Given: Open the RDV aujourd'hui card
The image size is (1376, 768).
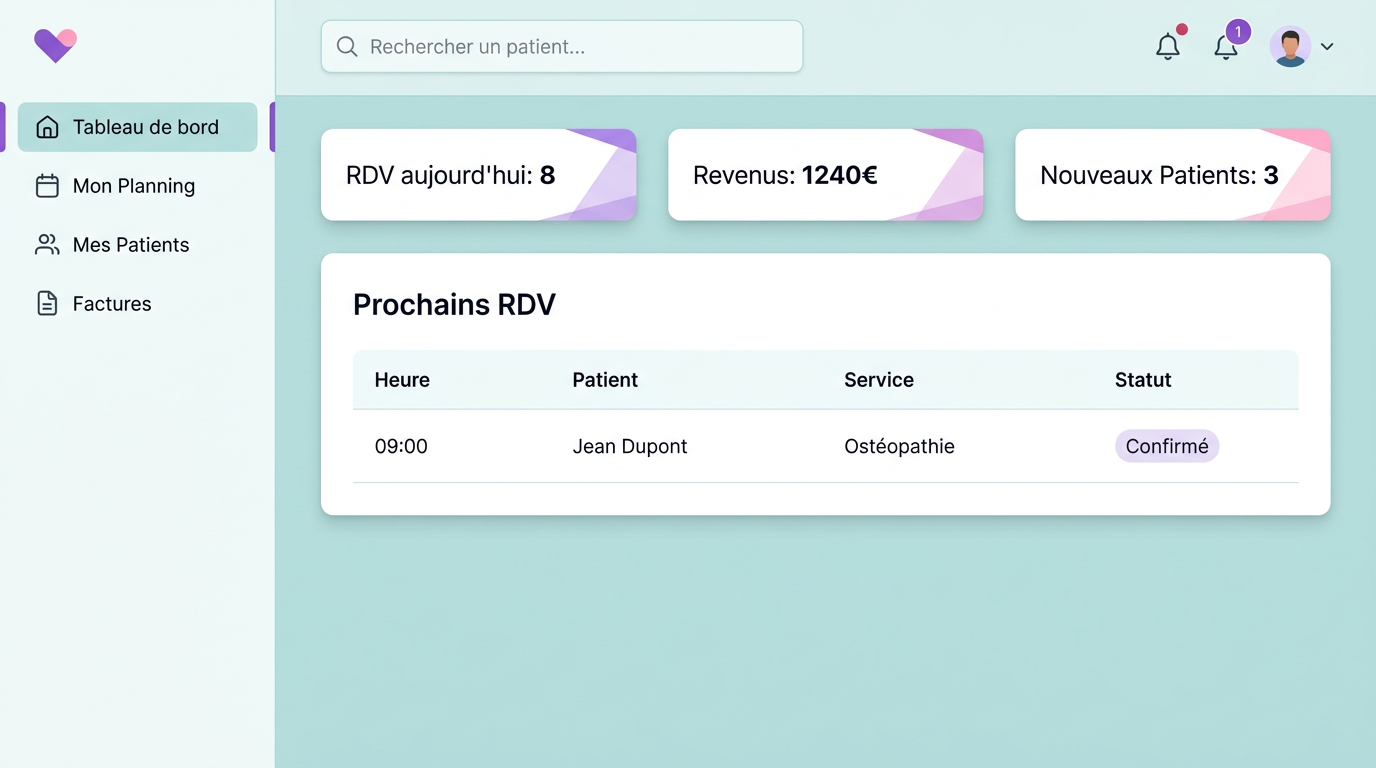Looking at the screenshot, I should point(479,175).
